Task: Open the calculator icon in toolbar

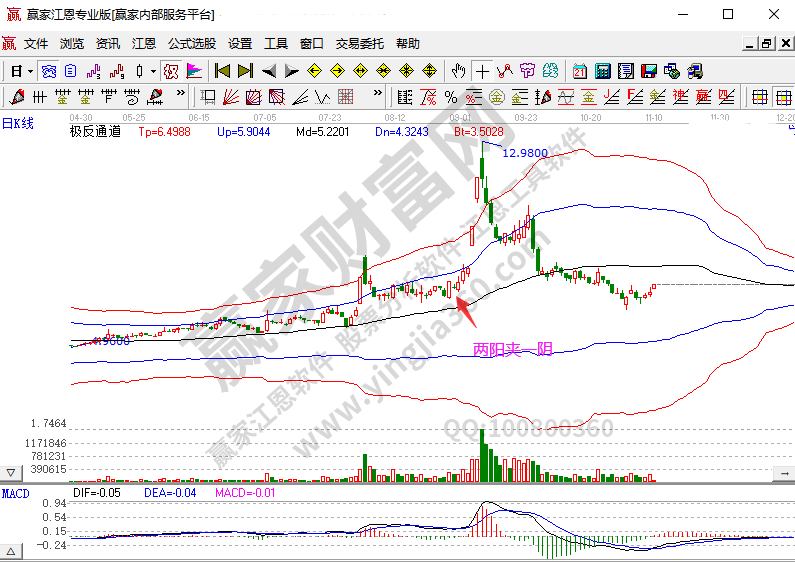Action: tap(603, 71)
